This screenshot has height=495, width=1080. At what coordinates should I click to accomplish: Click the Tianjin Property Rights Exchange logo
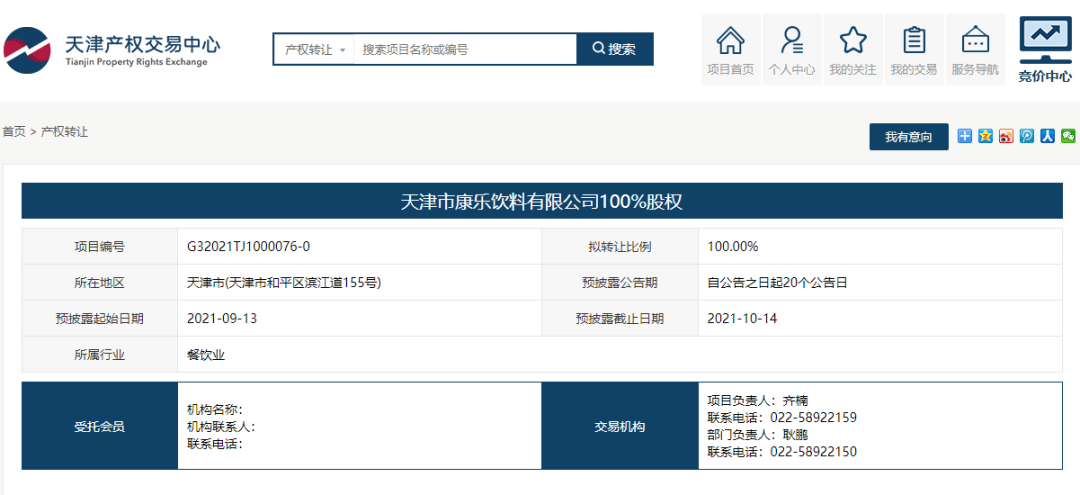click(x=112, y=50)
